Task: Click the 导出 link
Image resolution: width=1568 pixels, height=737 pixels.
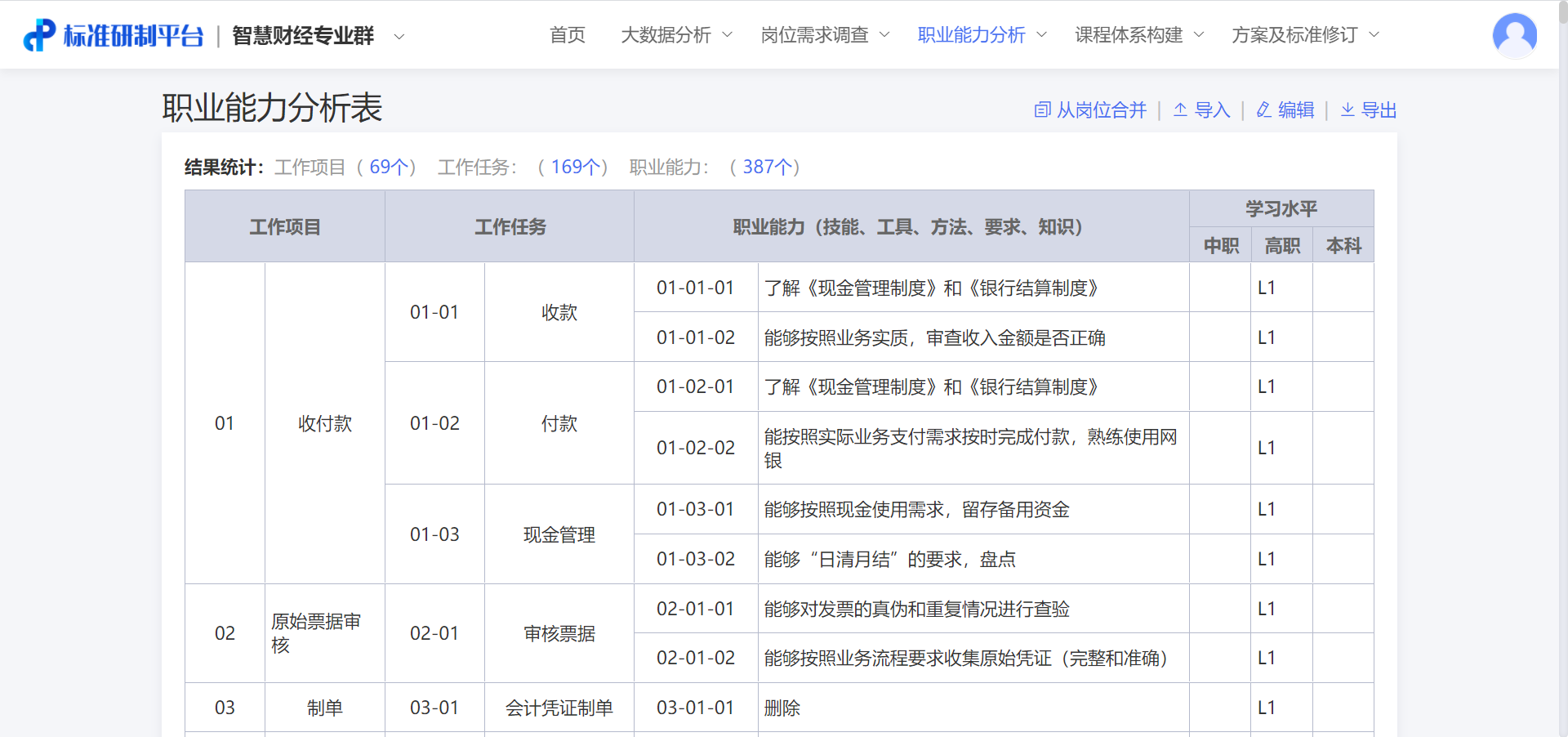Action: [1379, 110]
